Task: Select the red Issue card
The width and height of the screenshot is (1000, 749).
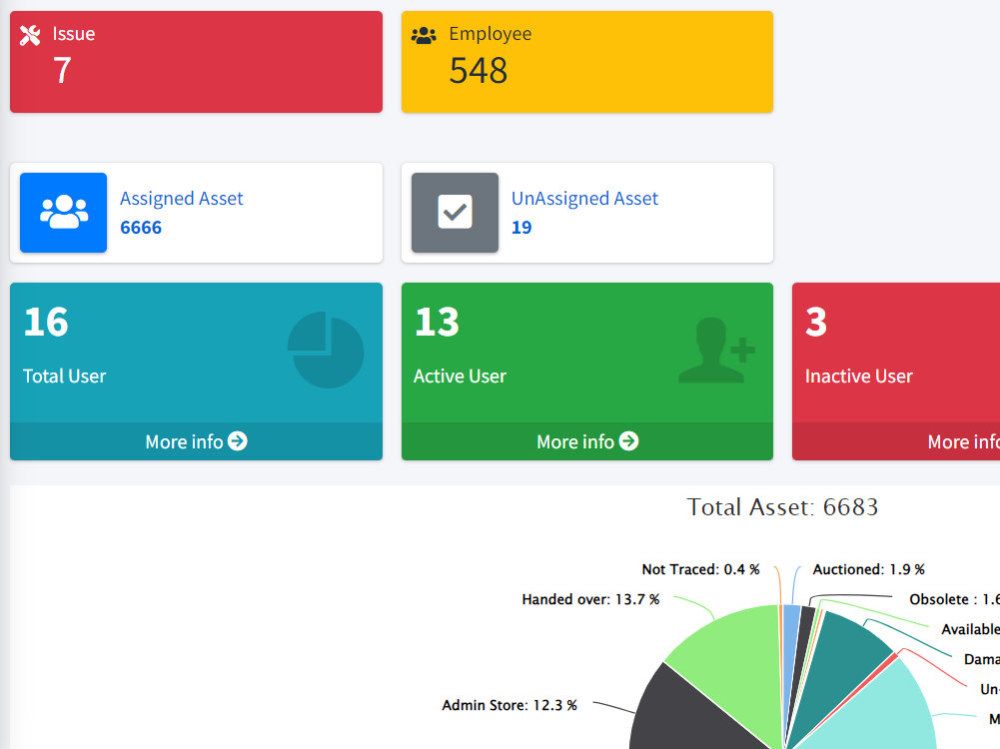Action: point(196,62)
